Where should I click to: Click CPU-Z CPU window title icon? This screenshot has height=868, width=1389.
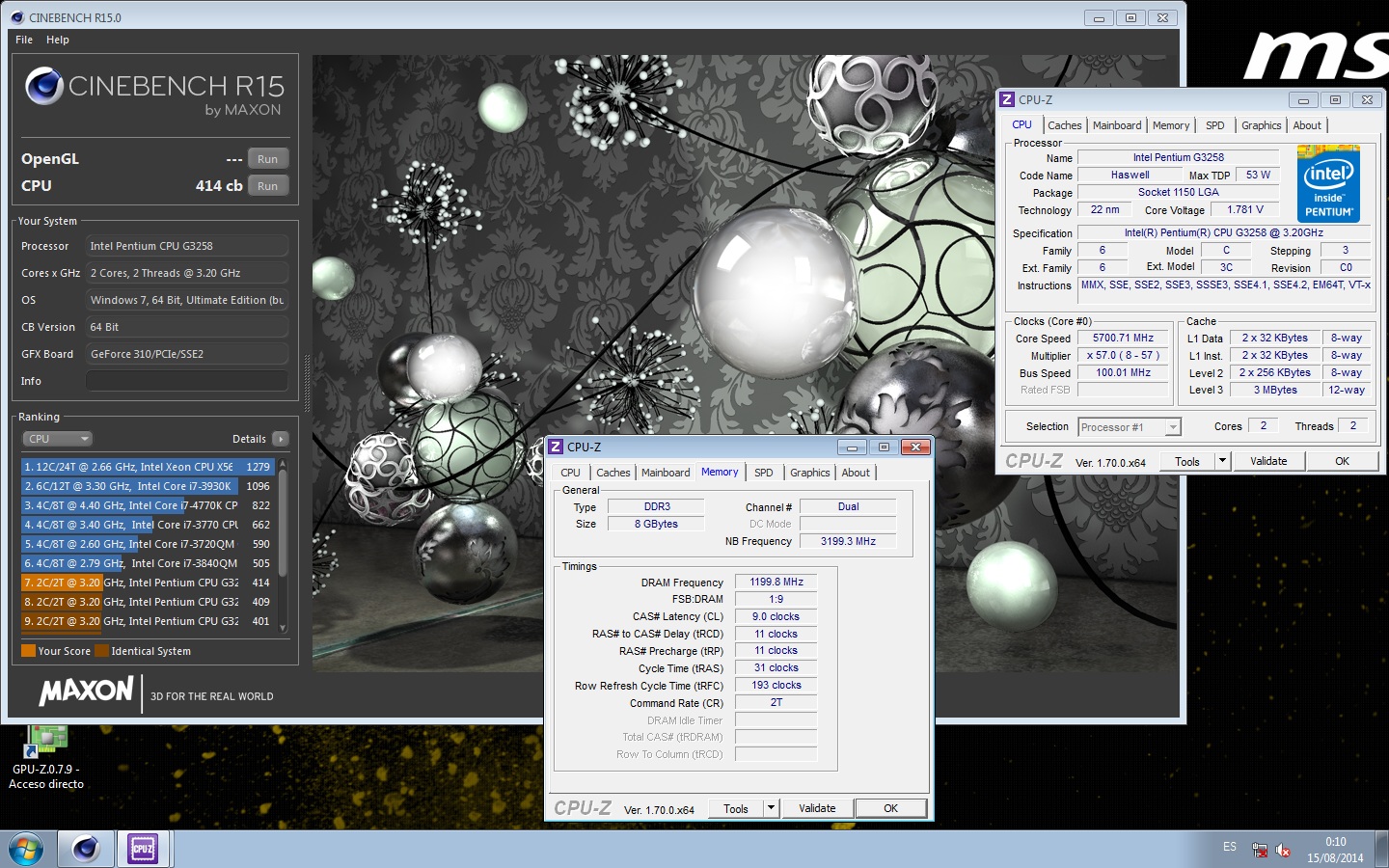1007,99
